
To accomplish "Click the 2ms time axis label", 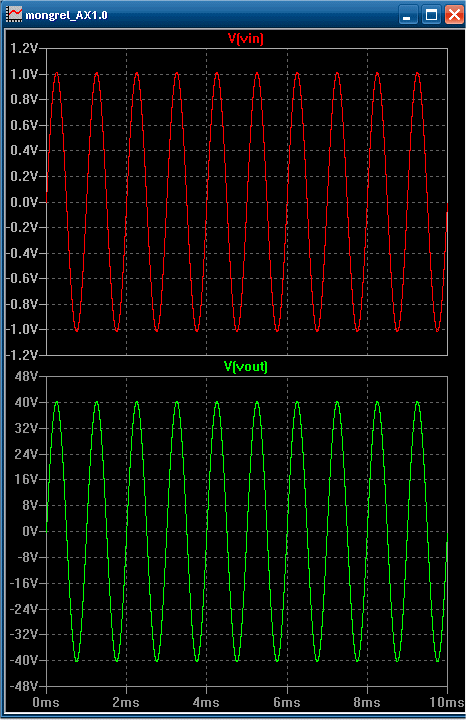I will coord(126,702).
